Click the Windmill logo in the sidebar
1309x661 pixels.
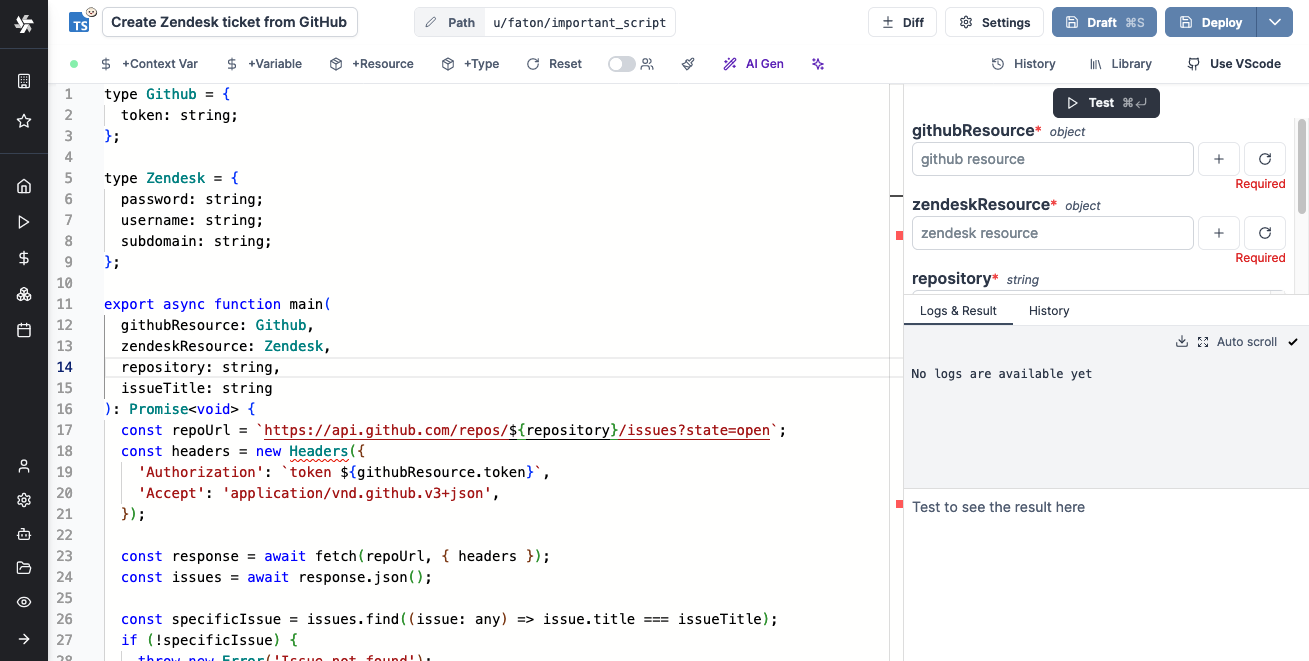pos(24,23)
